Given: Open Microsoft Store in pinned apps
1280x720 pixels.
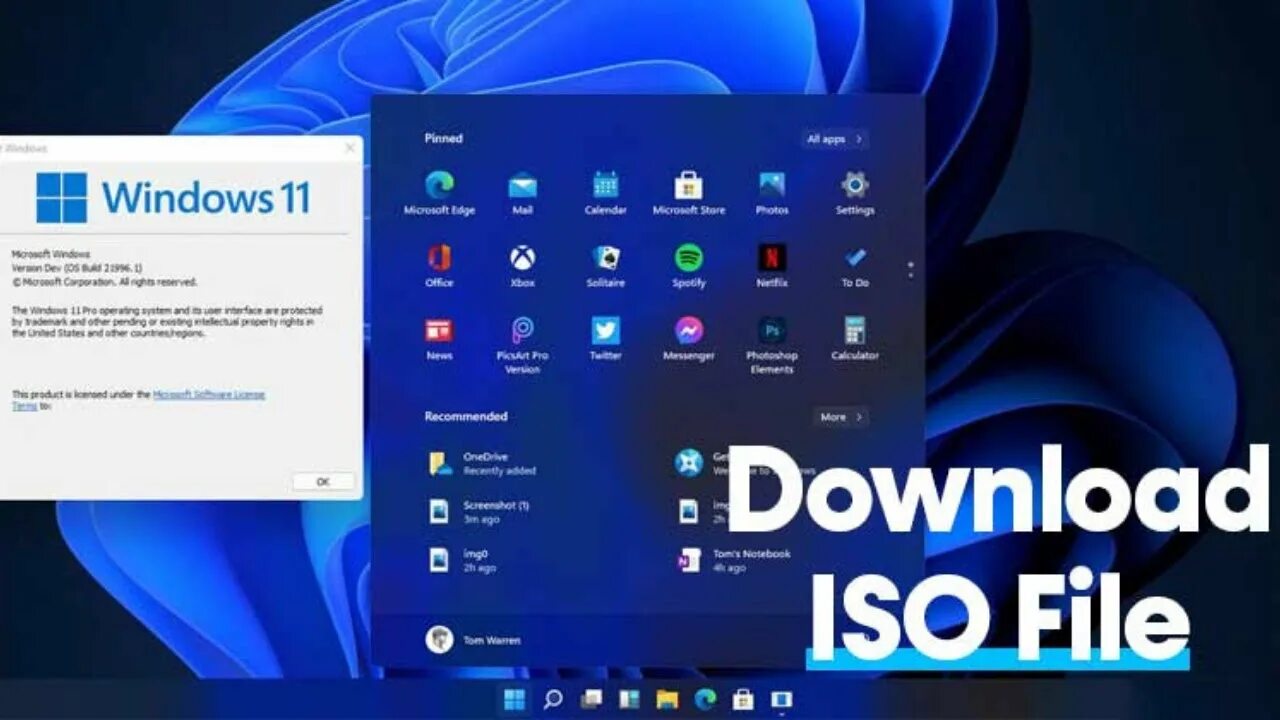Looking at the screenshot, I should 688,193.
